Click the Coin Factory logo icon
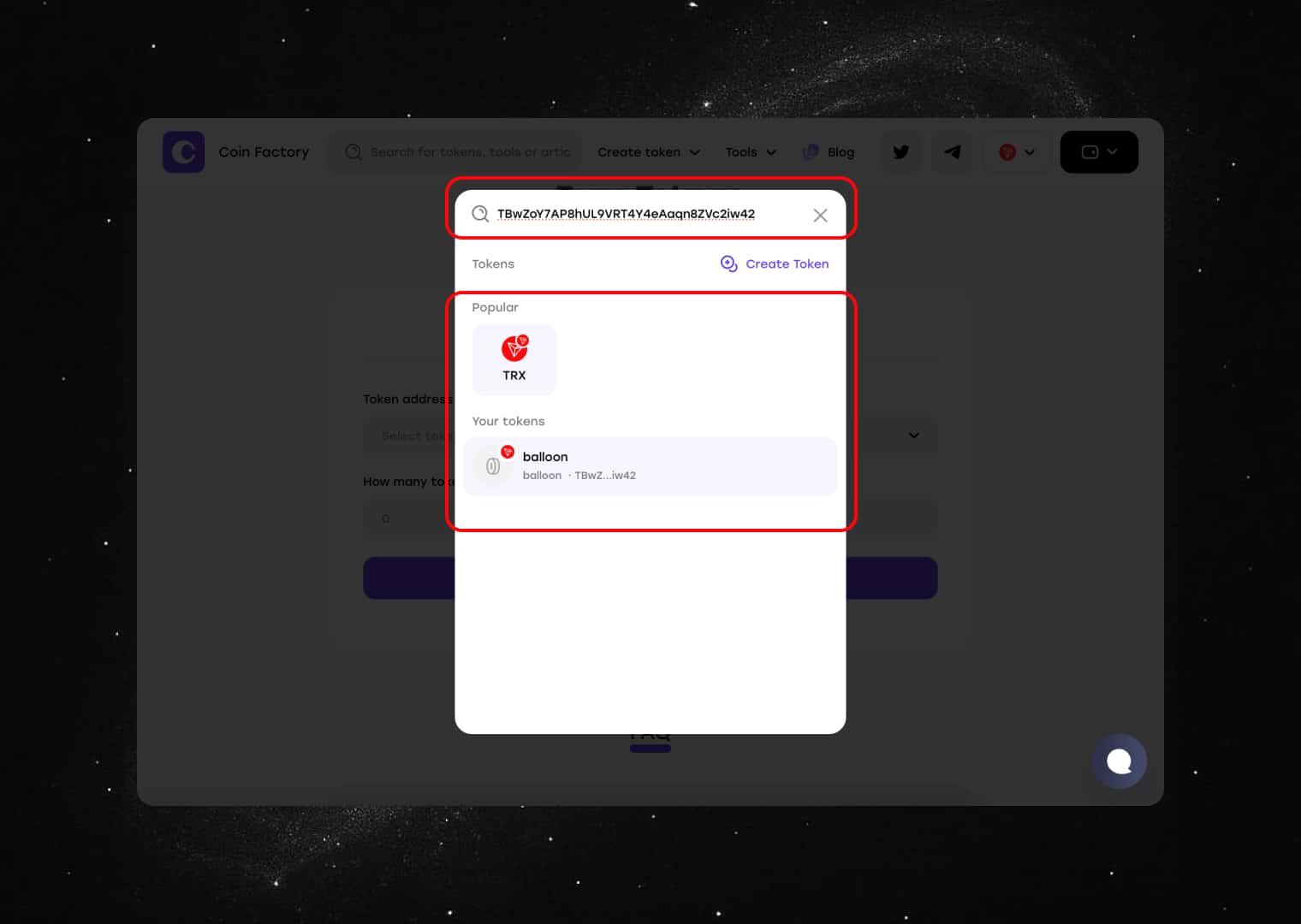The height and width of the screenshot is (924, 1301). pyautogui.click(x=183, y=152)
